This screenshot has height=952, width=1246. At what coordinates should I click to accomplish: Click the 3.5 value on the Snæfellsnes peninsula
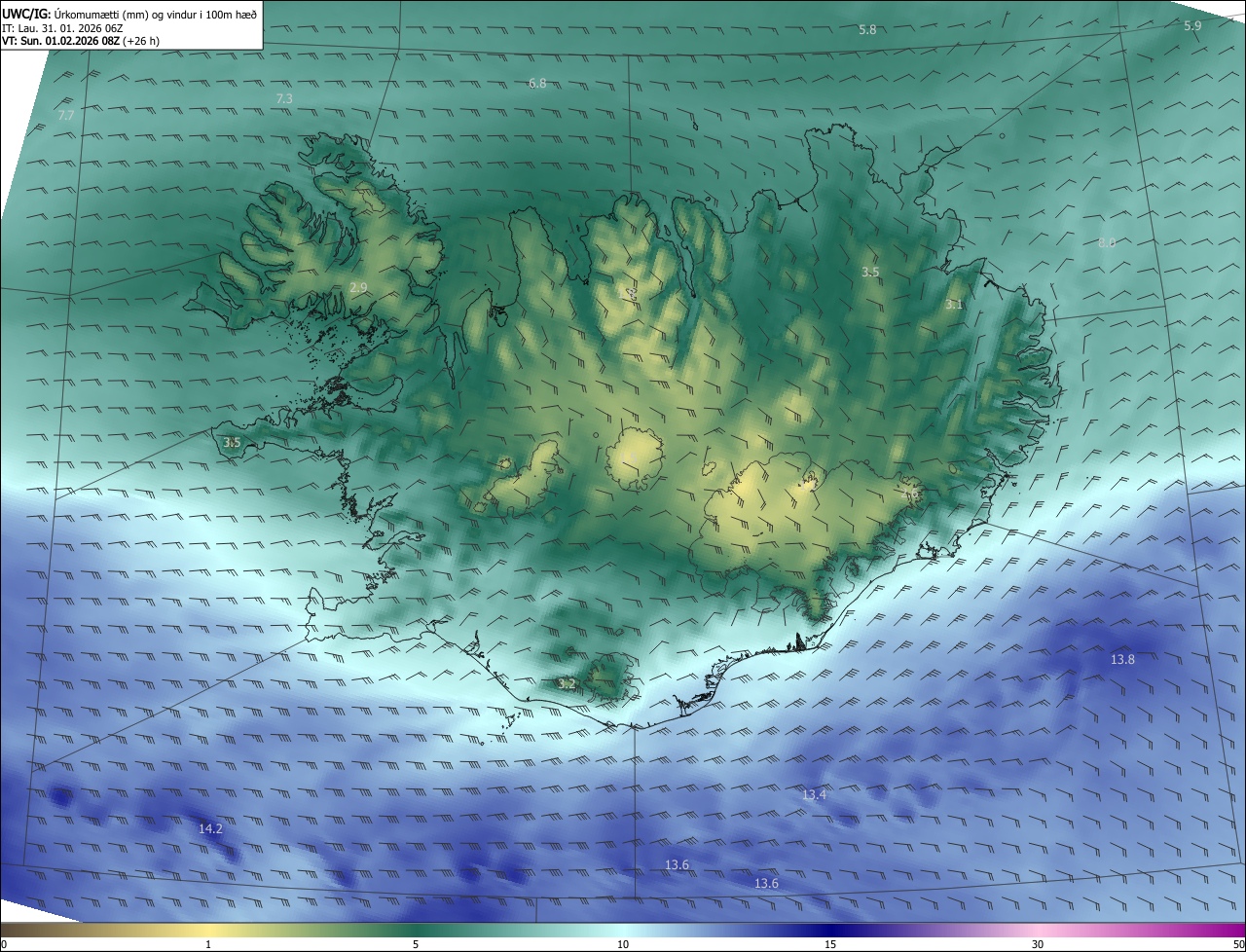232,443
